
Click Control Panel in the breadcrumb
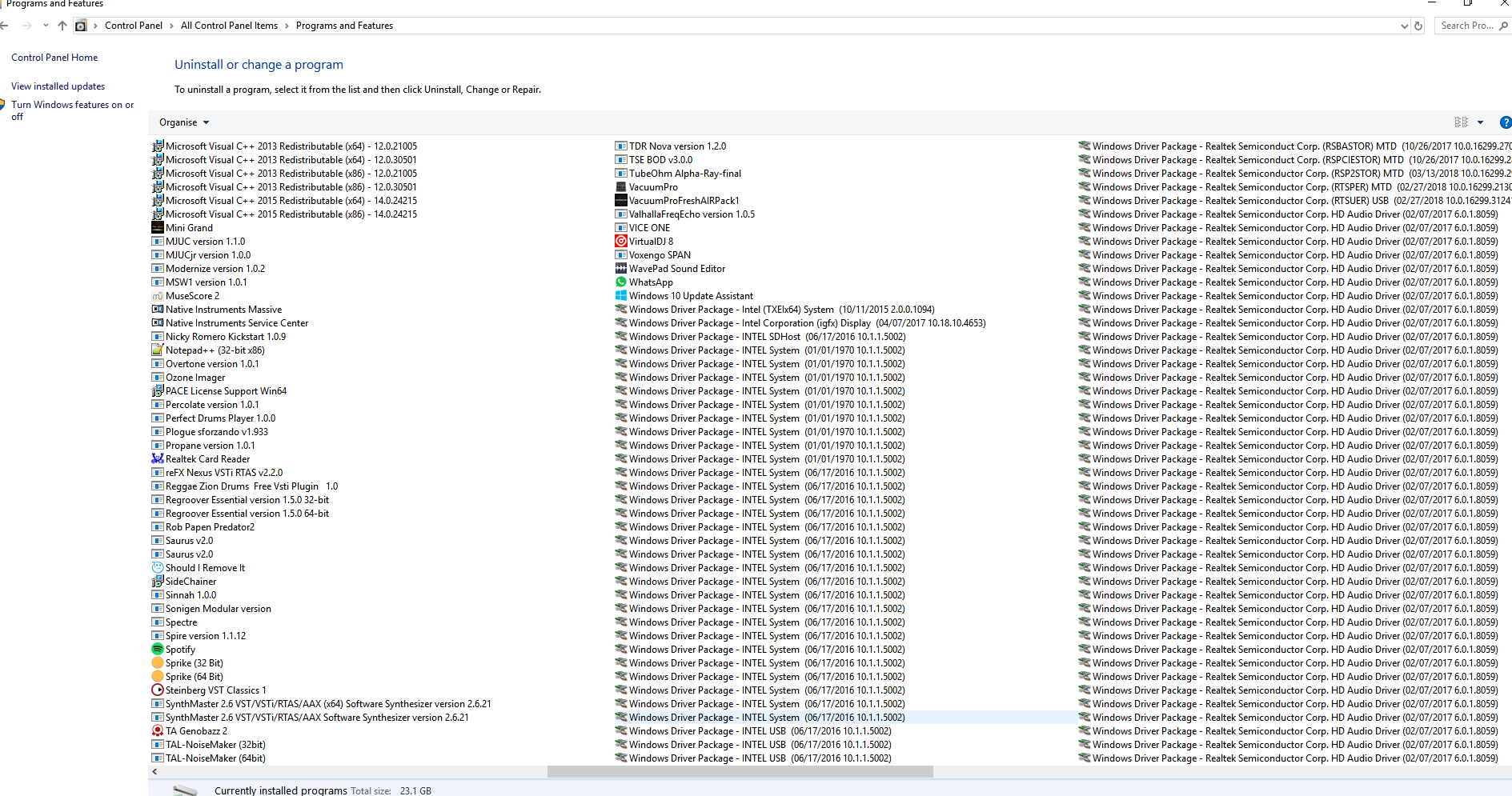(x=134, y=26)
